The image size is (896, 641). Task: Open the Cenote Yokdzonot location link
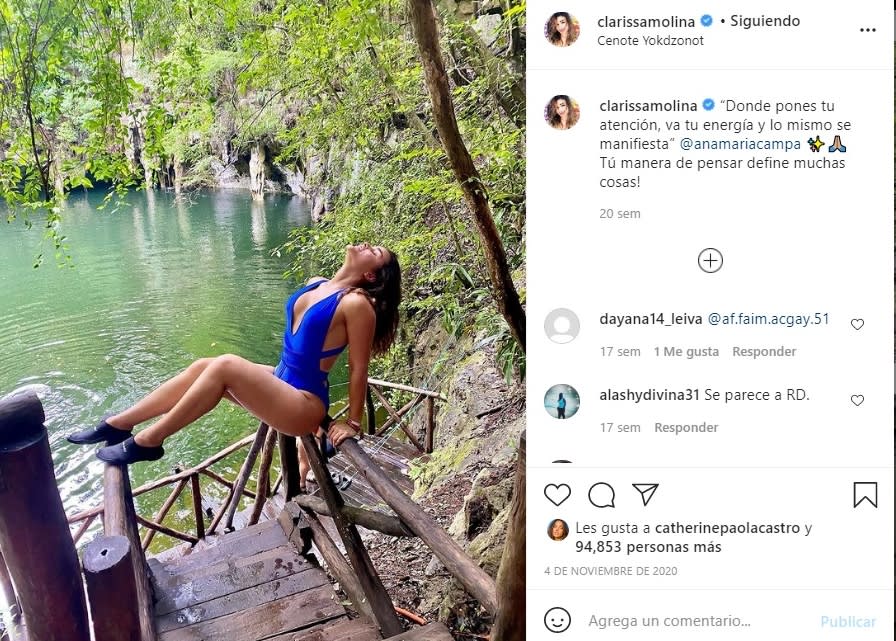click(x=650, y=41)
